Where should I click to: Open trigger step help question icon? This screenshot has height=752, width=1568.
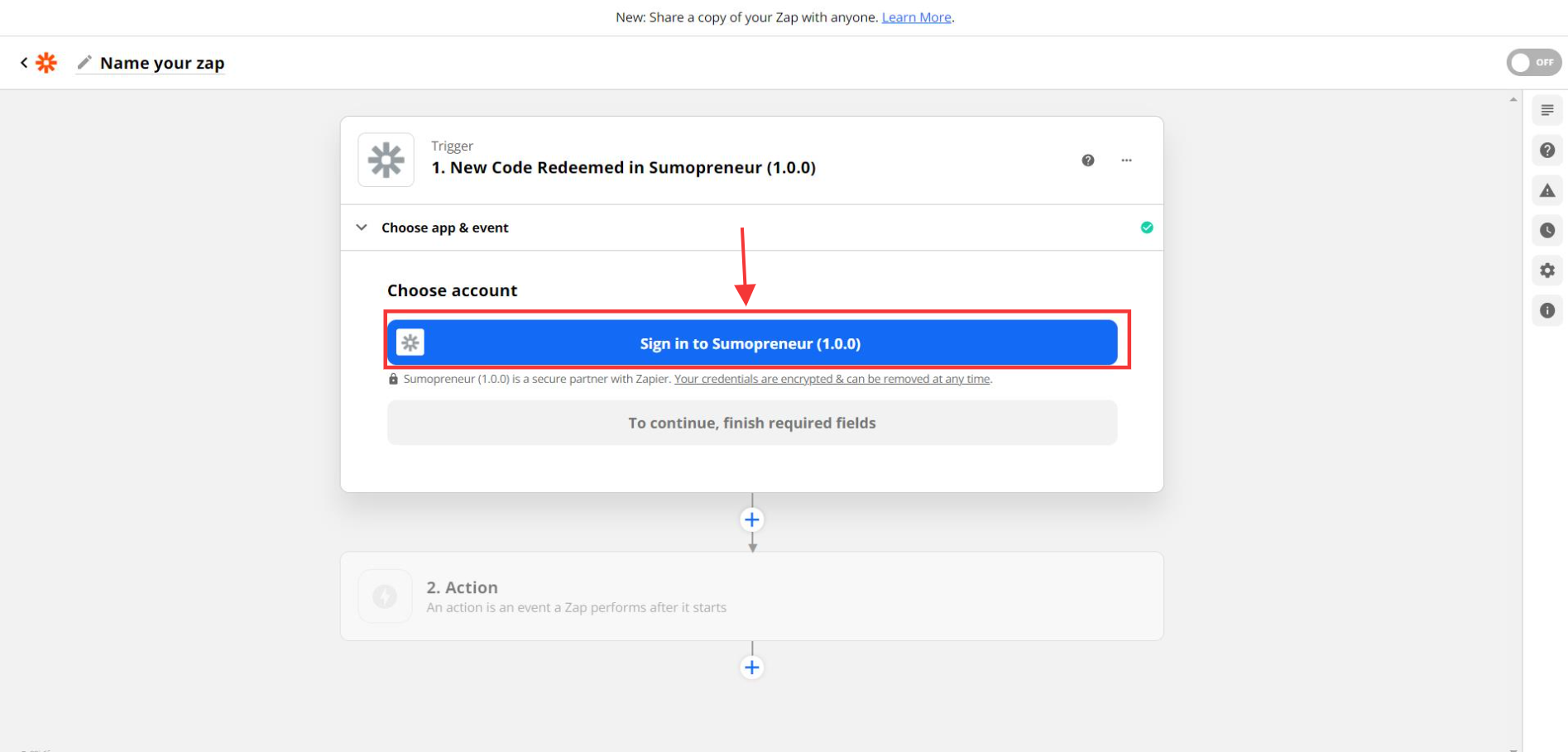[1088, 160]
